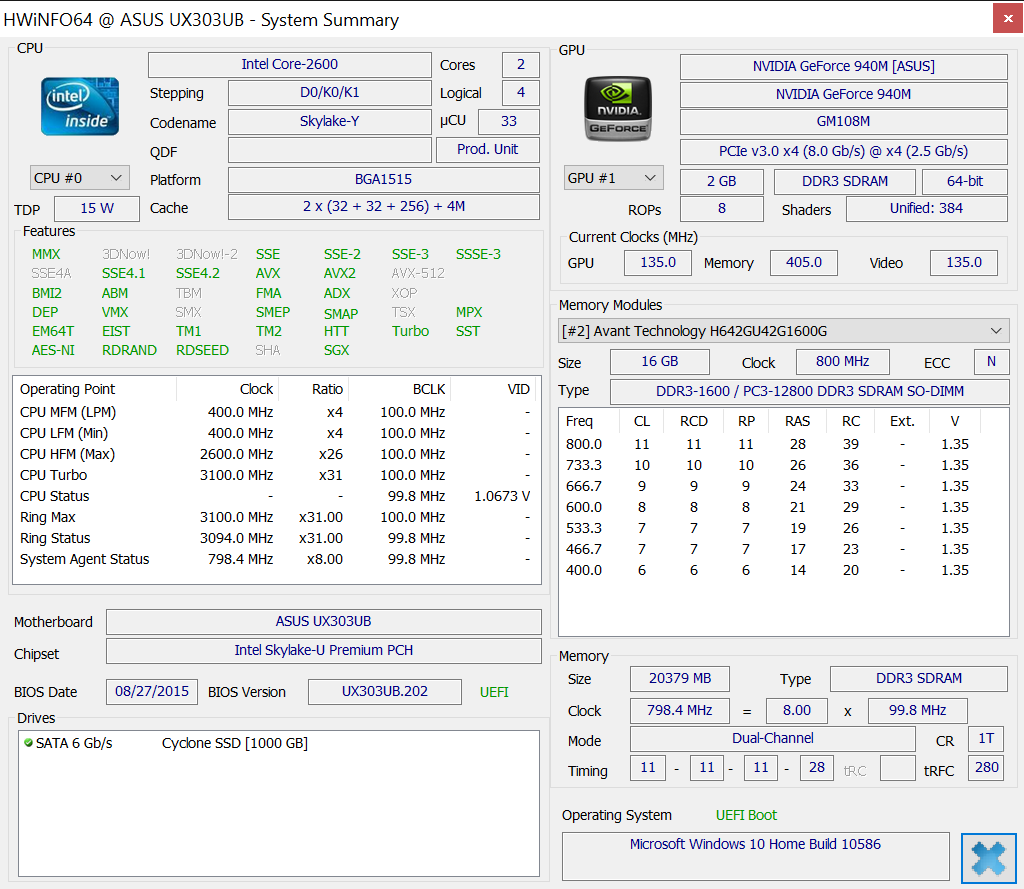Click the Cores value 2
The height and width of the screenshot is (889, 1024).
[520, 65]
